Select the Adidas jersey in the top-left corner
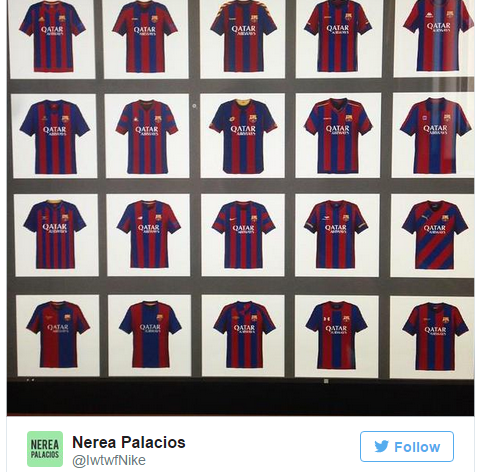Viewport: 482px width, 472px height. pos(52,37)
